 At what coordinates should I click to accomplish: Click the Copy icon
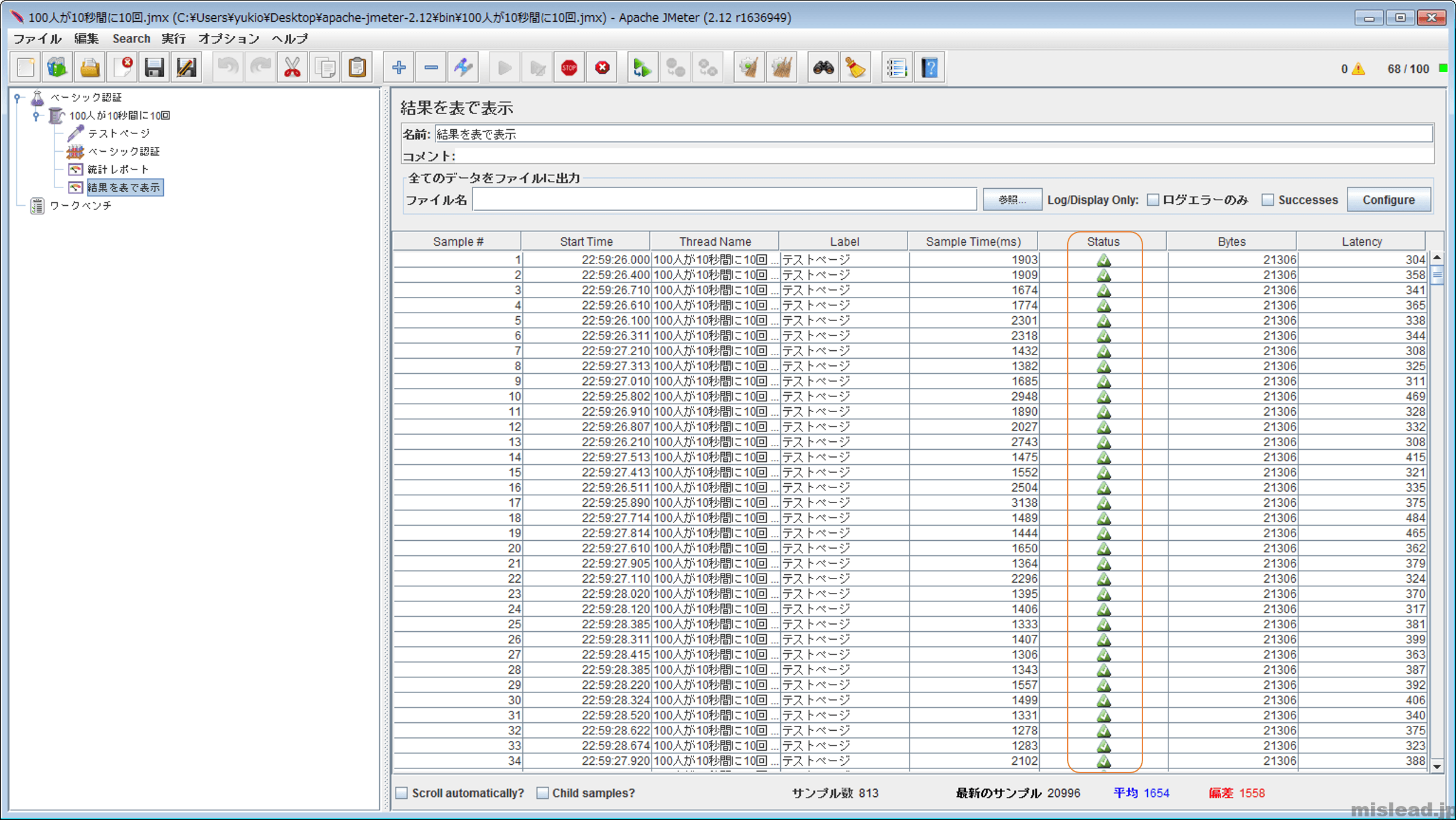325,67
